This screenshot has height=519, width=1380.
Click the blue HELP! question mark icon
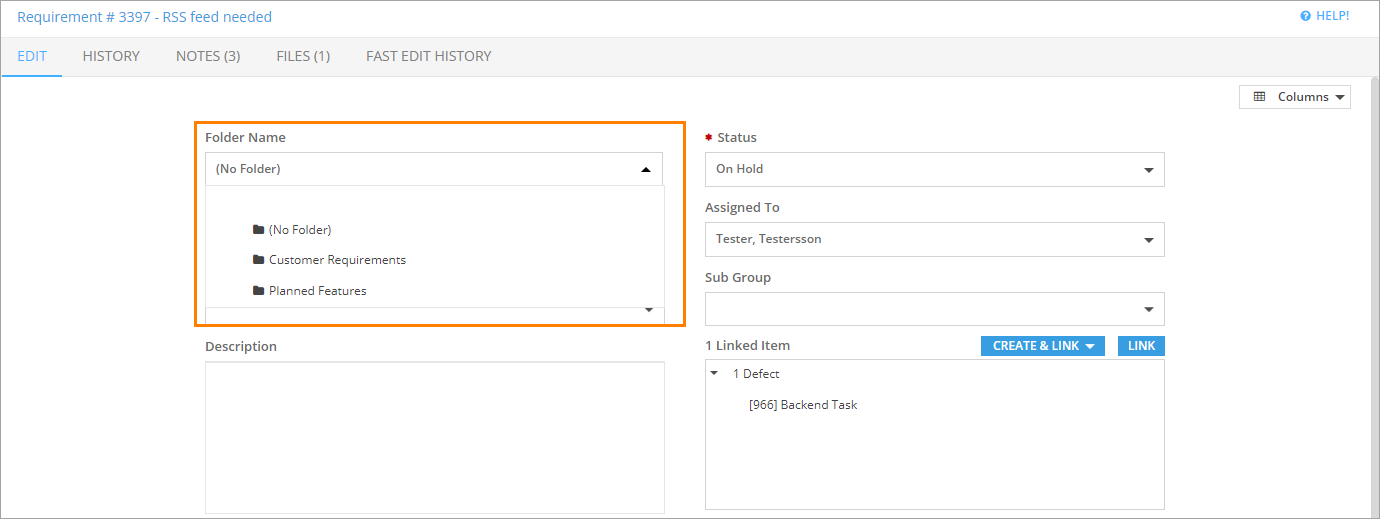(x=1305, y=16)
